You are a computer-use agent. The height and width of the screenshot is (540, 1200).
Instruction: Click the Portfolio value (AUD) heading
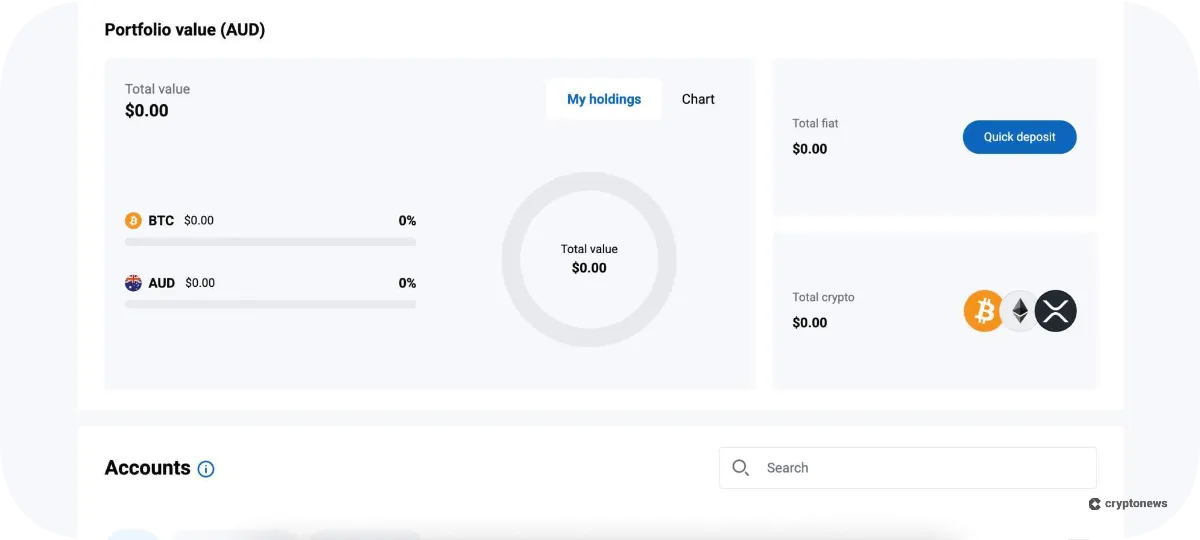pos(185,30)
